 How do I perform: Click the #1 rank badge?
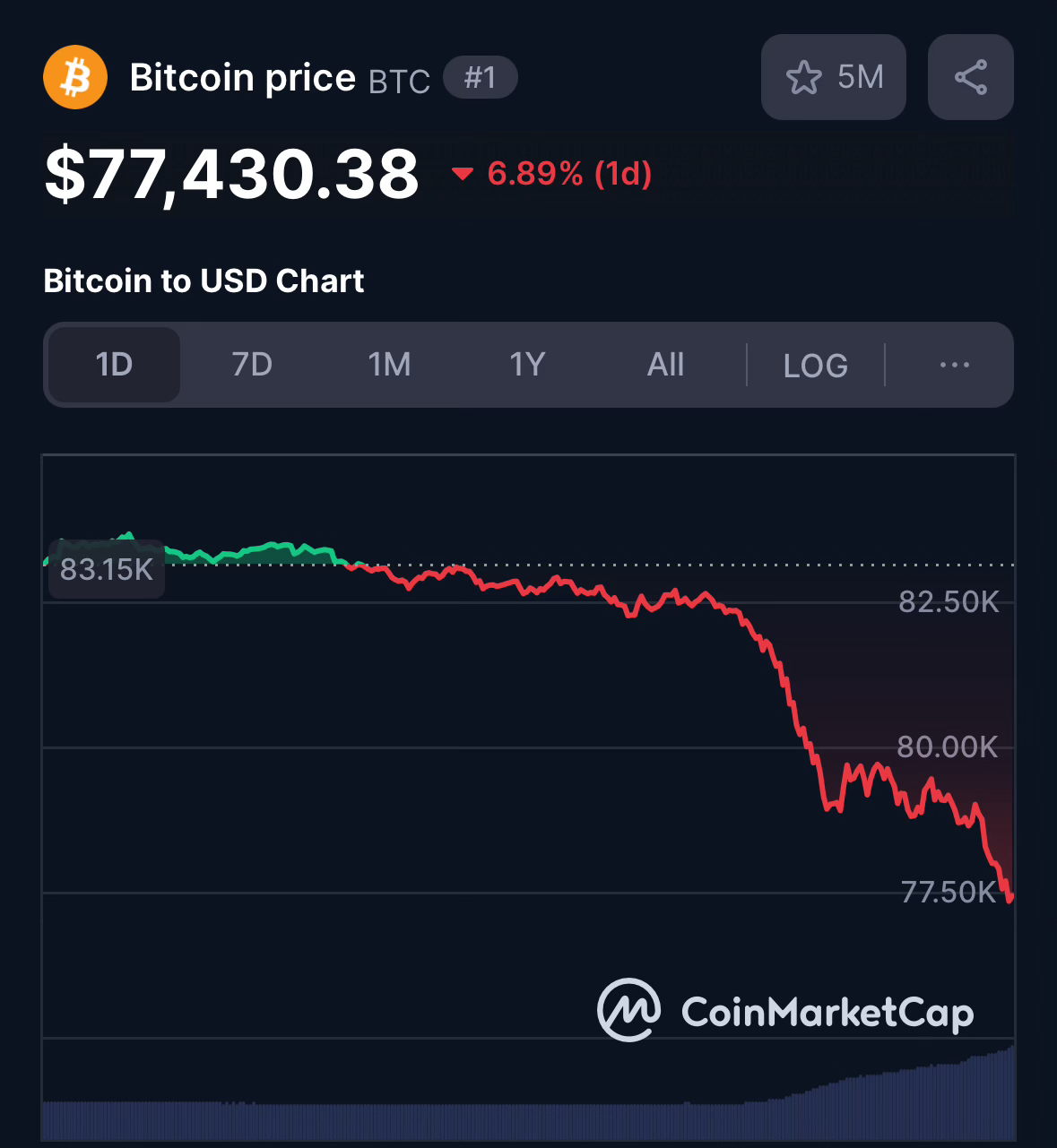[x=481, y=77]
